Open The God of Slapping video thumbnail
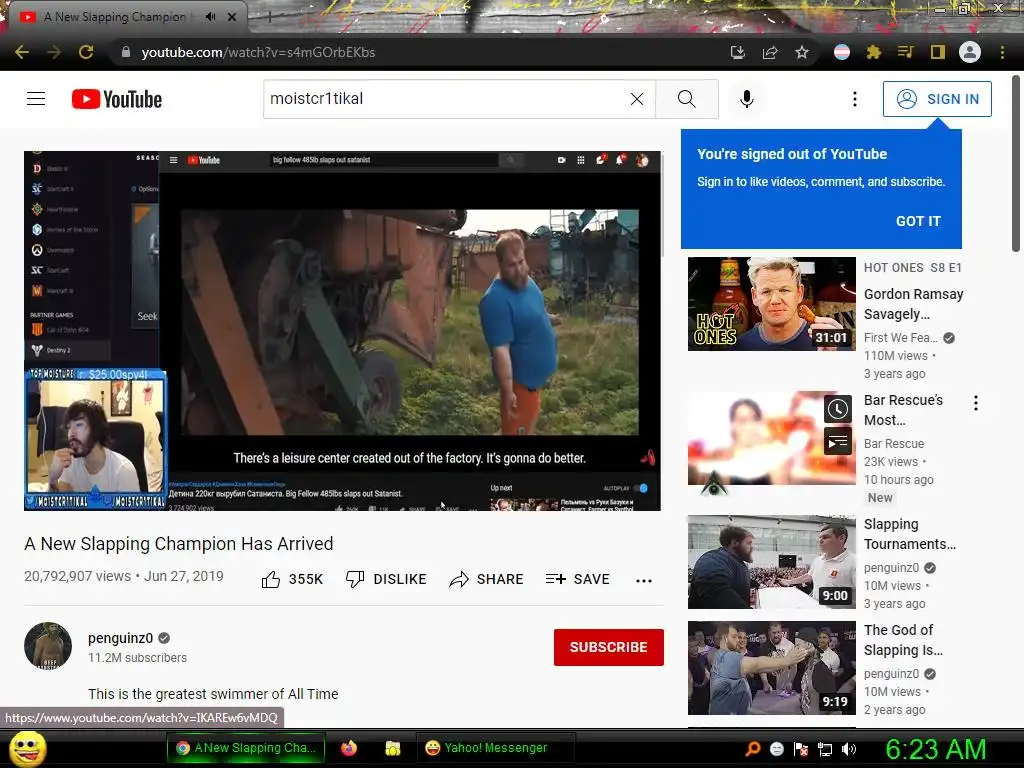This screenshot has width=1024, height=768. pos(771,668)
